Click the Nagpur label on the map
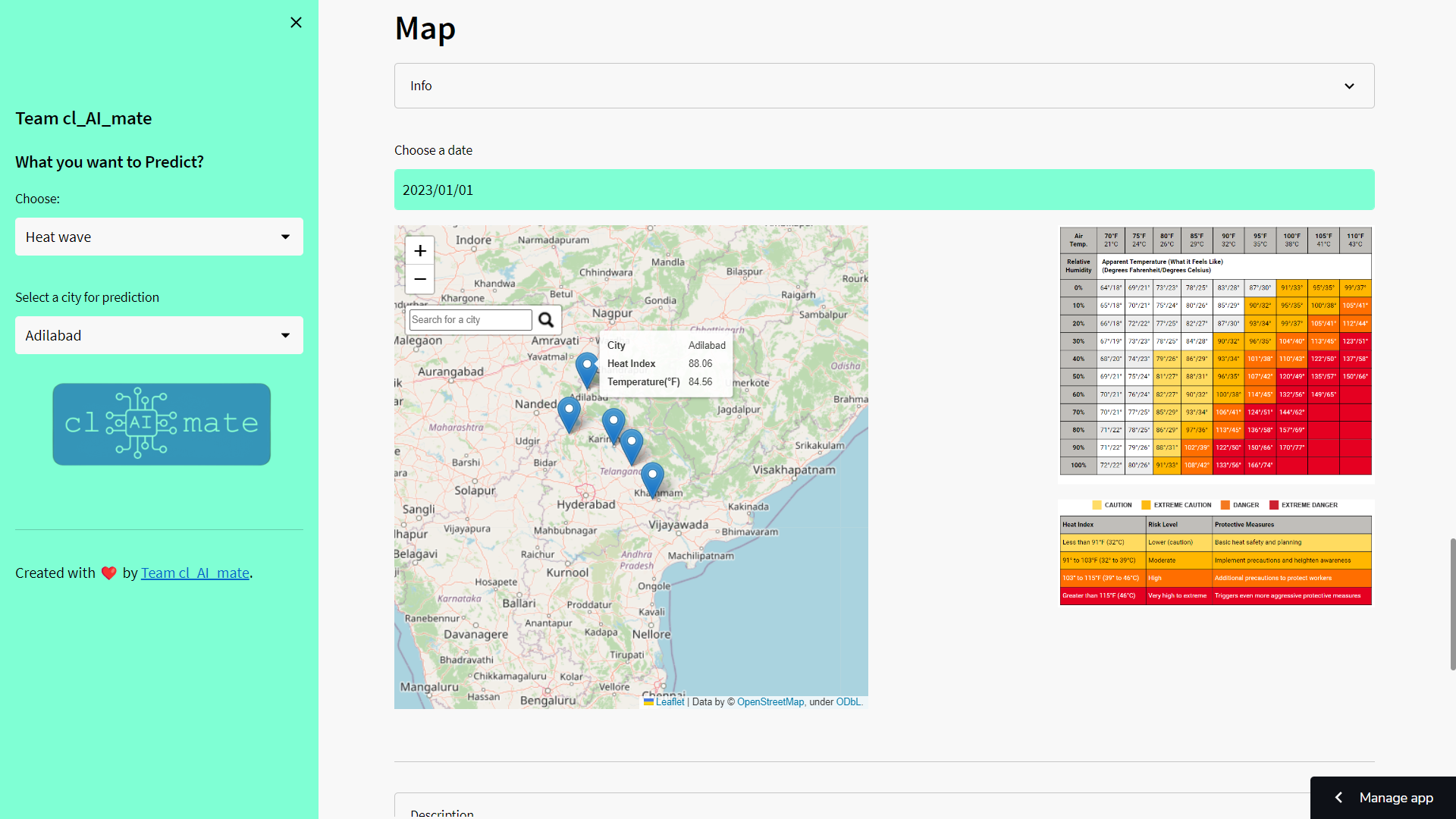The height and width of the screenshot is (819, 1456). pos(612,313)
